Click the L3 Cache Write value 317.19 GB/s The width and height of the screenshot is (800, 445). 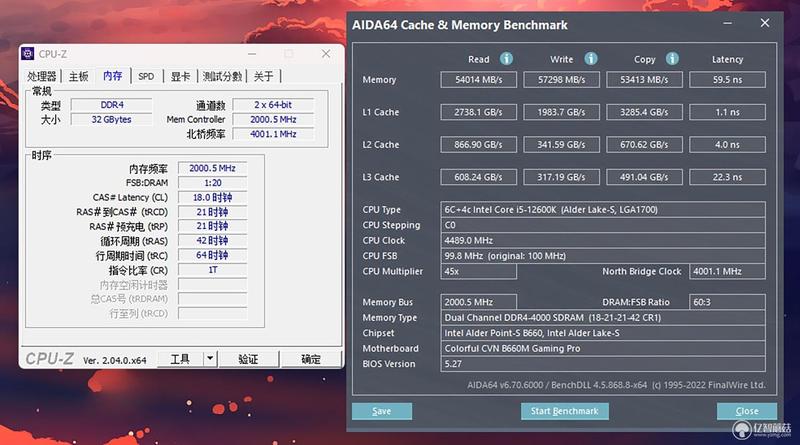pos(561,177)
